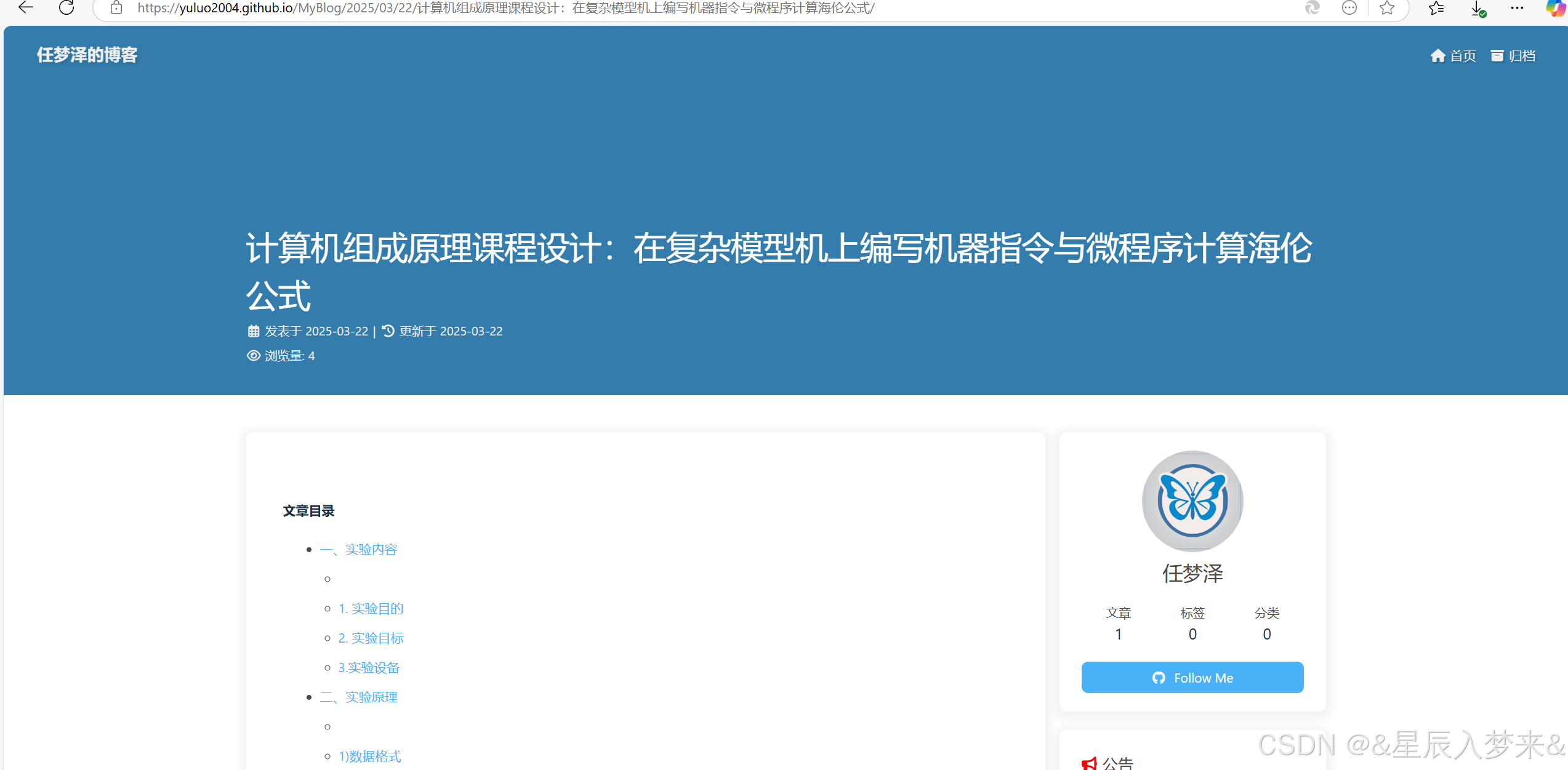The image size is (1568, 770).
Task: Click the archive box icon beside 归档
Action: 1498,55
